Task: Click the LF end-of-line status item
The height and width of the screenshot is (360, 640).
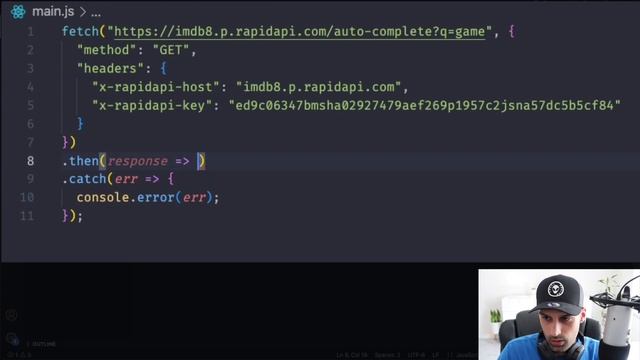Action: pyautogui.click(x=436, y=355)
